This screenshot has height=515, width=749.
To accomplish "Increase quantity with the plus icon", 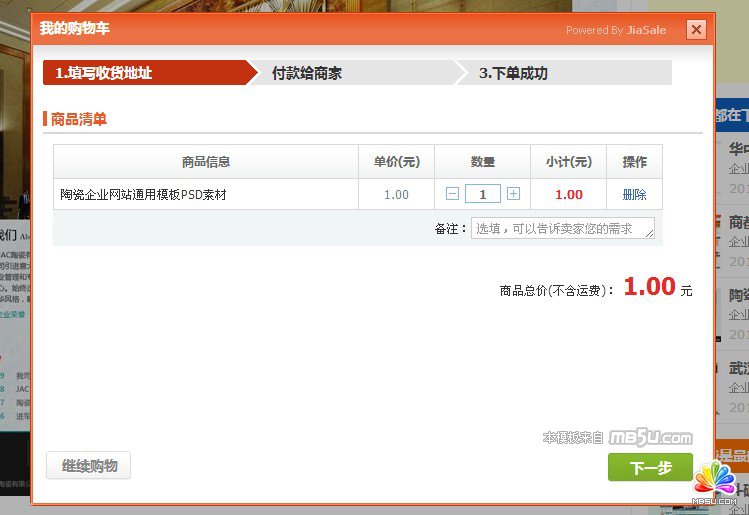I will (x=513, y=194).
